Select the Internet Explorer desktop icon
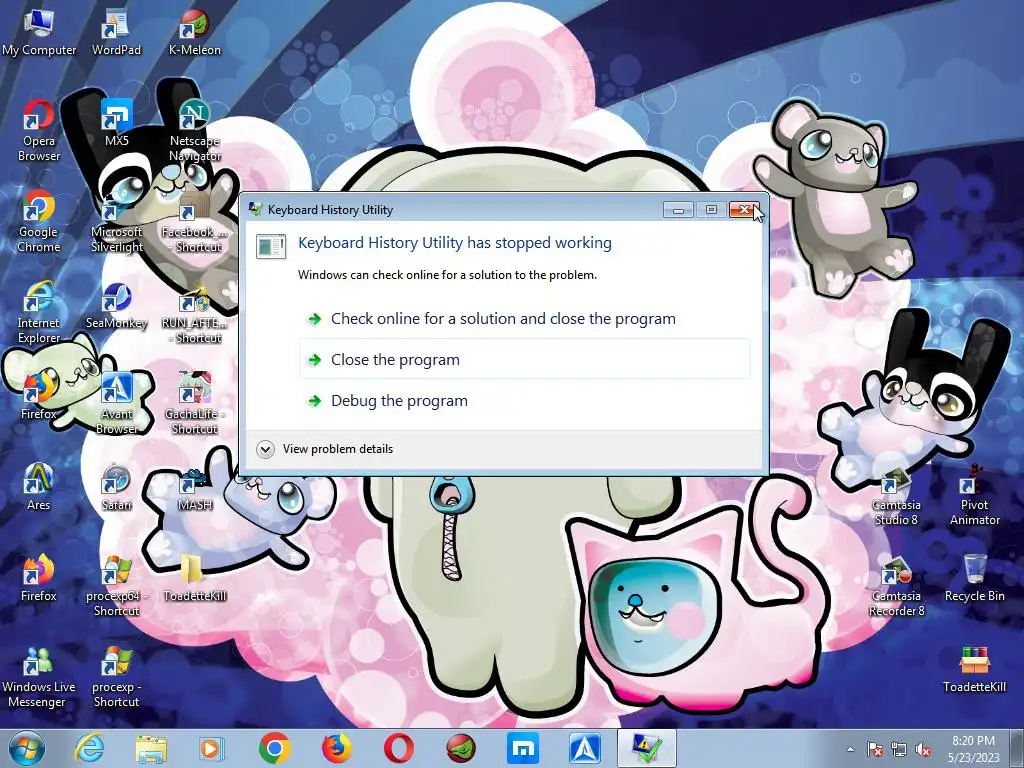 click(39, 312)
